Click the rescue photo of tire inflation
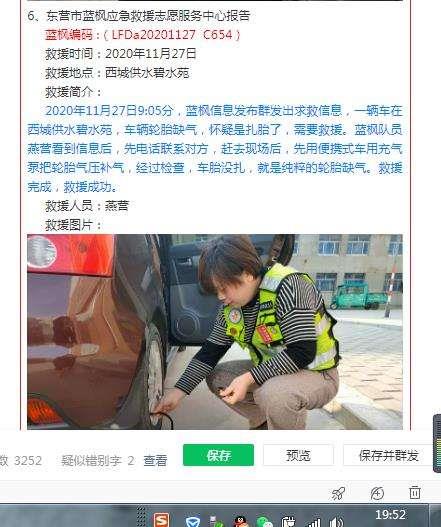This screenshot has width=441, height=527. coord(215,332)
